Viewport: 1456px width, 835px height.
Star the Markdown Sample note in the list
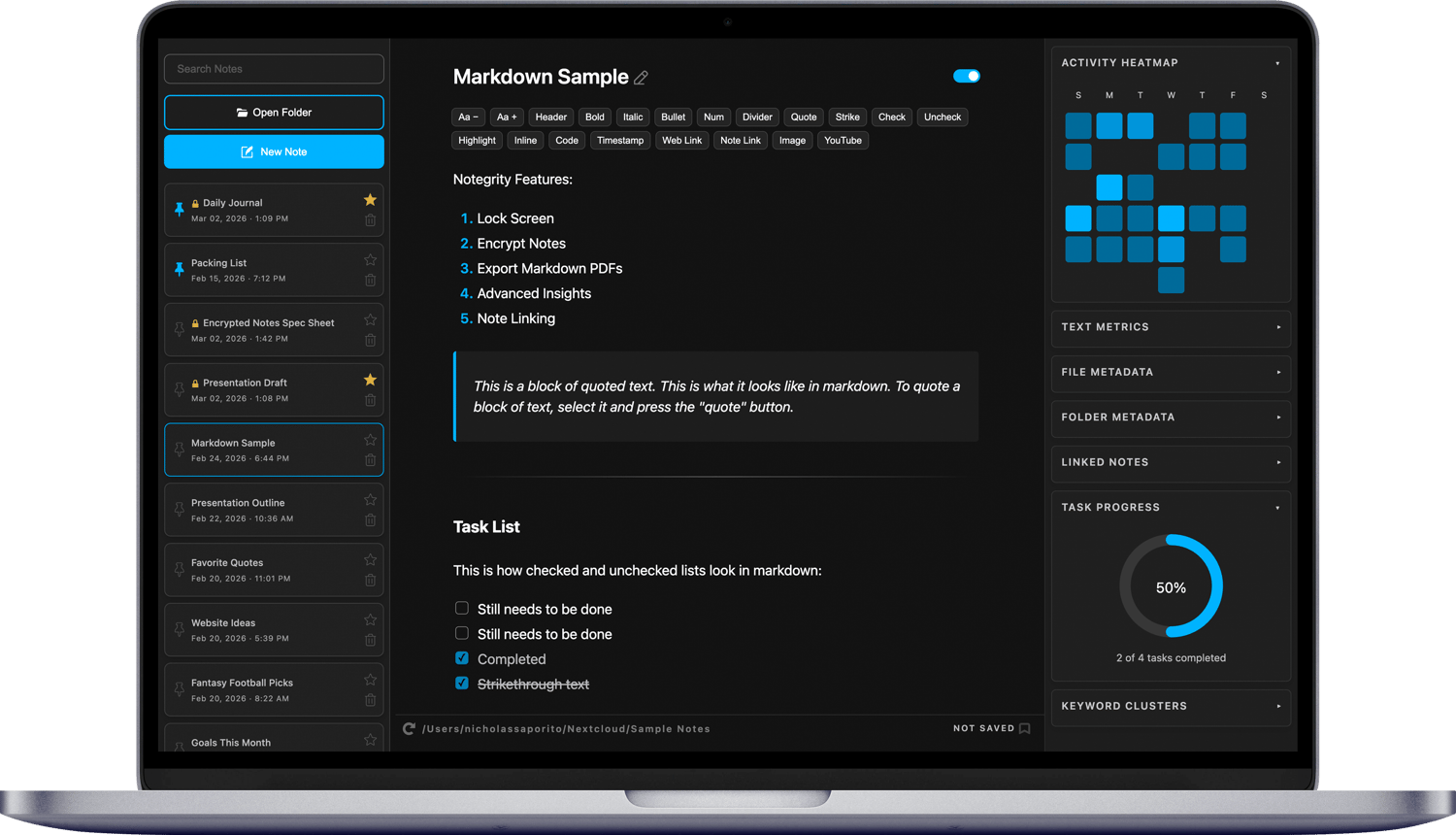pos(370,440)
